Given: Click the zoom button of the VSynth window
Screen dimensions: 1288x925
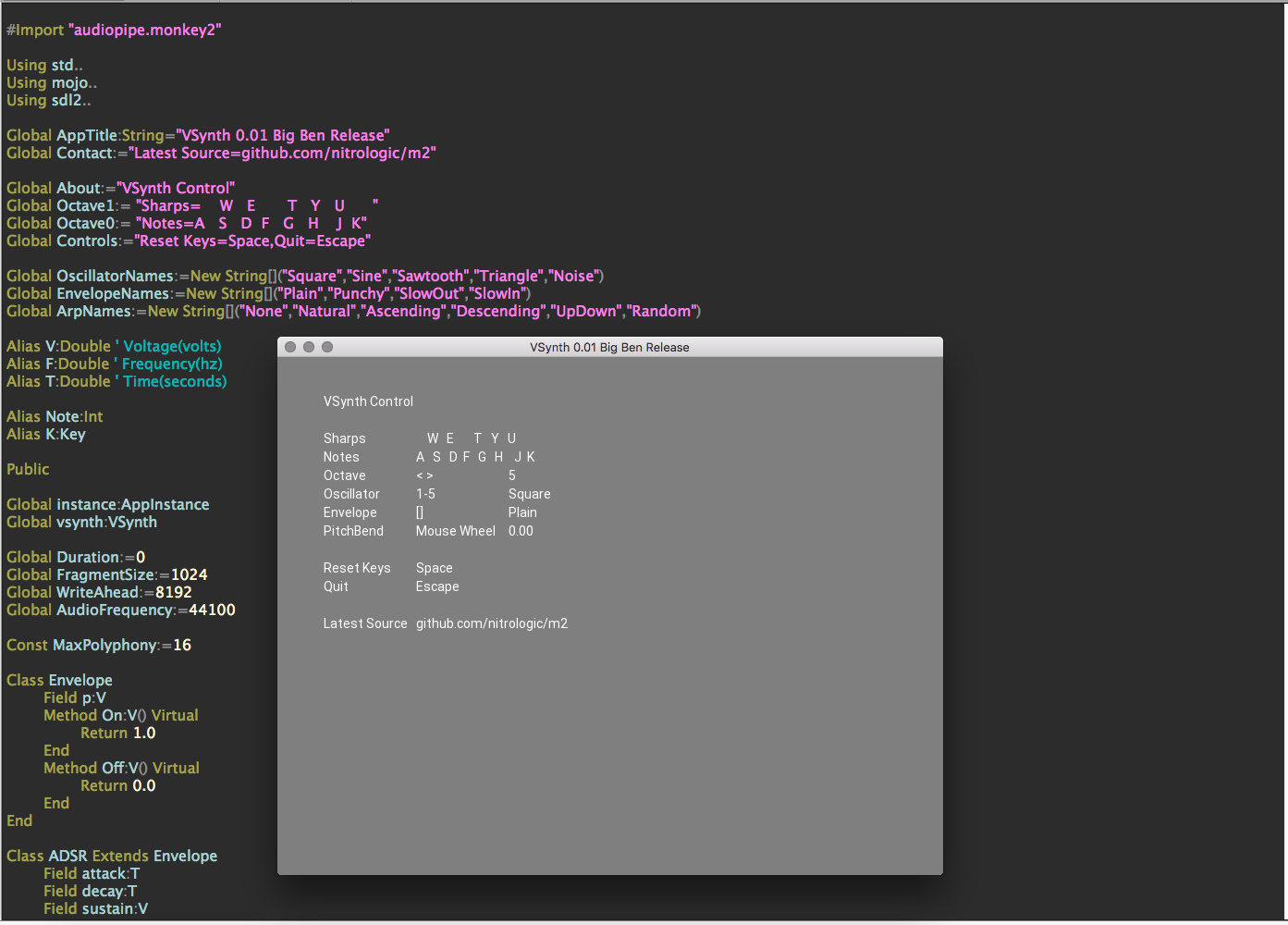Looking at the screenshot, I should point(327,347).
